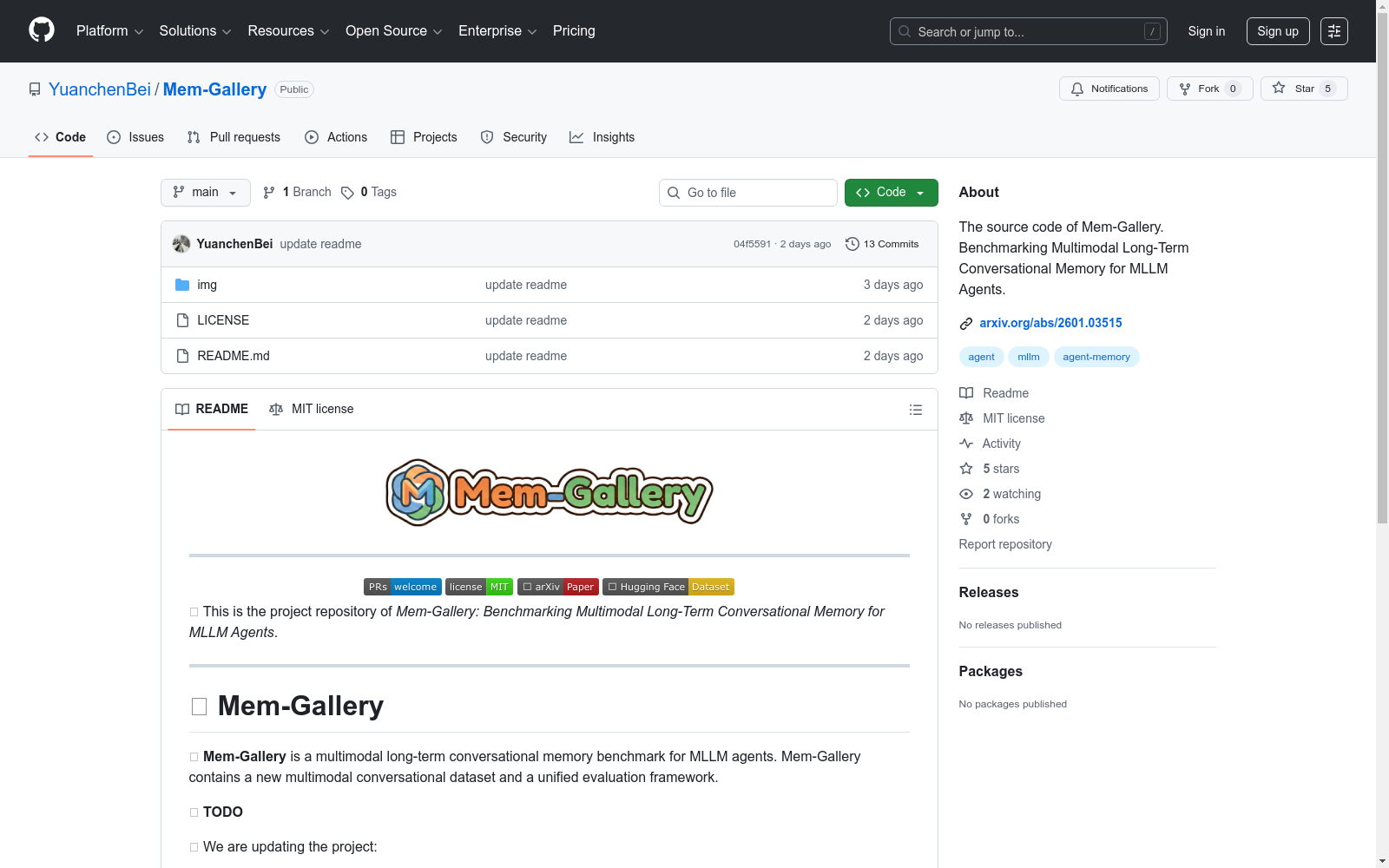Screen dimensions: 1389x868
Task: Switch to the Actions tab
Action: tap(336, 137)
